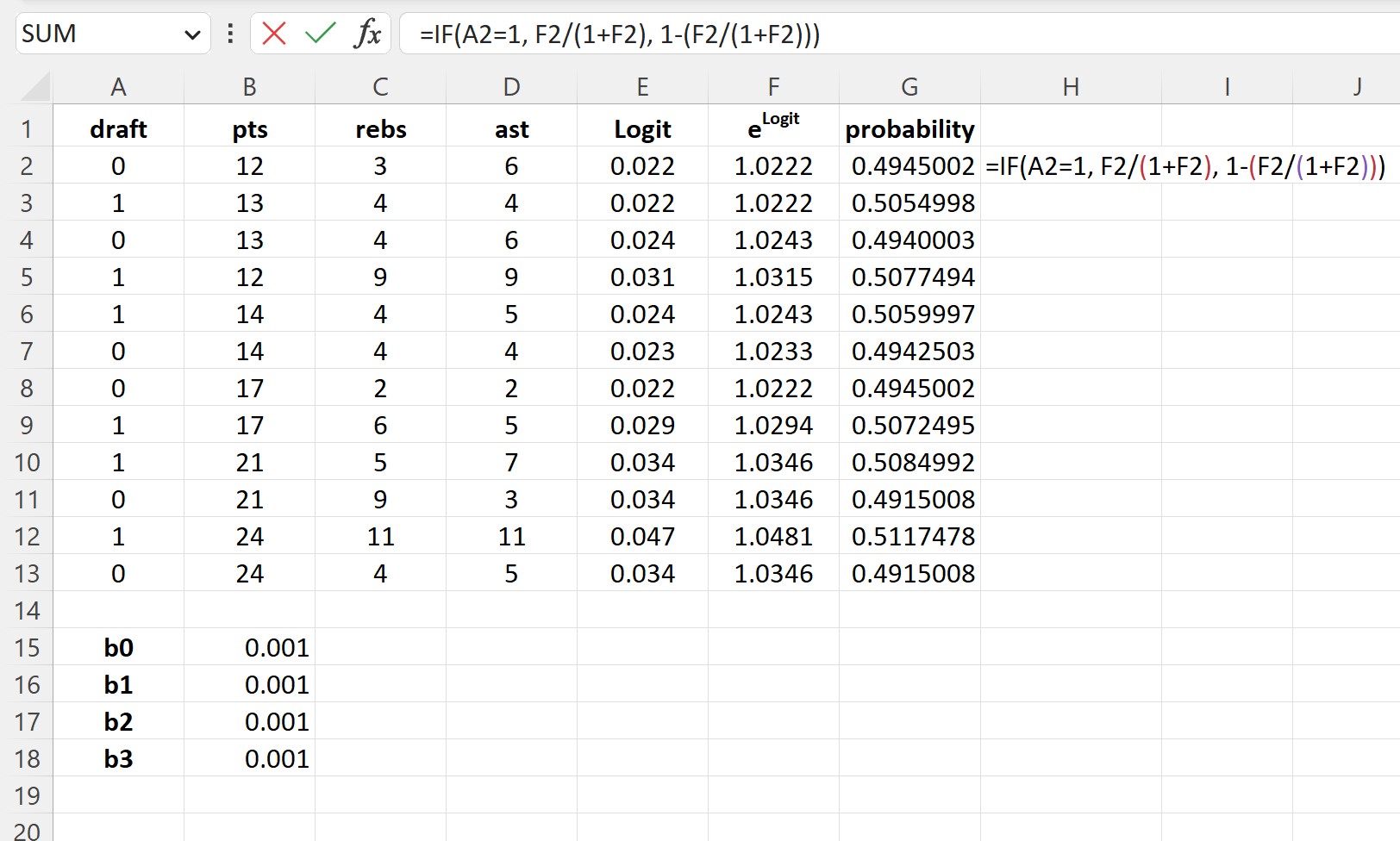
Task: Click the e^Logit value 1.0315
Action: [x=773, y=277]
